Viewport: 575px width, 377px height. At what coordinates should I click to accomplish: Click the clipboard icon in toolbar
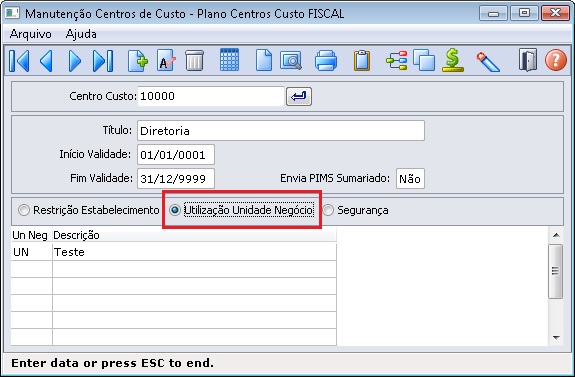[x=362, y=61]
